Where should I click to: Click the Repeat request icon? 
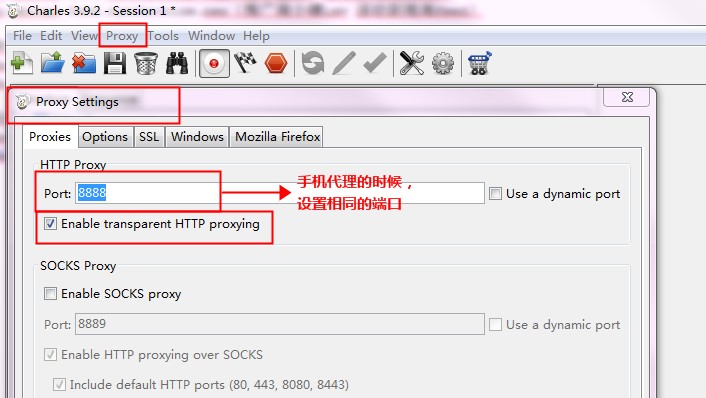click(x=313, y=63)
